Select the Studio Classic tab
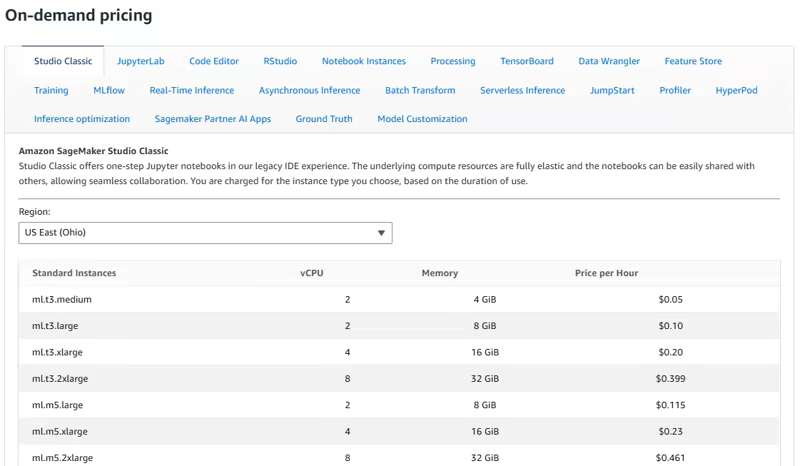800x466 pixels. tap(63, 61)
